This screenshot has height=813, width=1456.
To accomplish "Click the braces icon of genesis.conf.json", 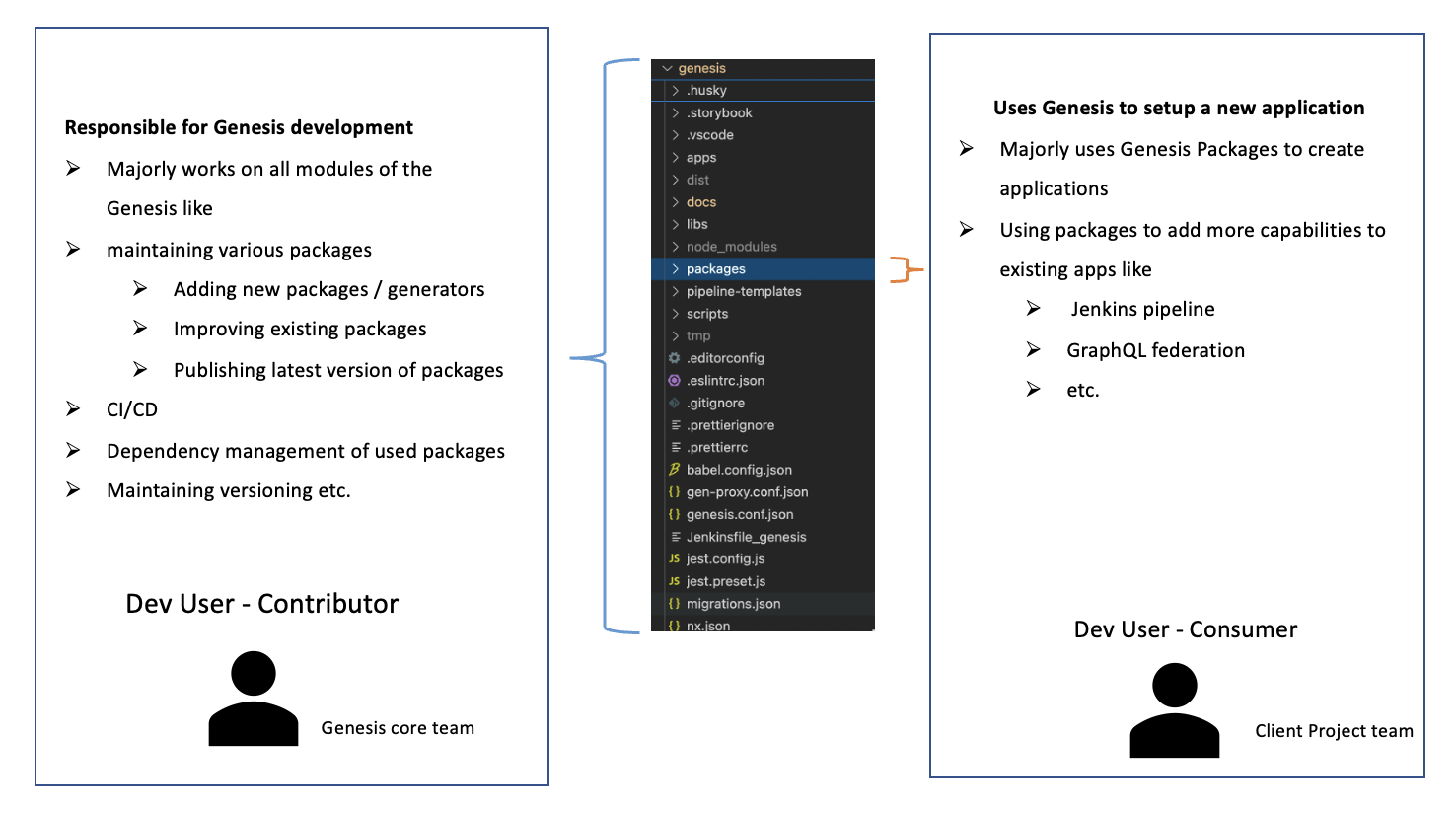I will pos(675,514).
